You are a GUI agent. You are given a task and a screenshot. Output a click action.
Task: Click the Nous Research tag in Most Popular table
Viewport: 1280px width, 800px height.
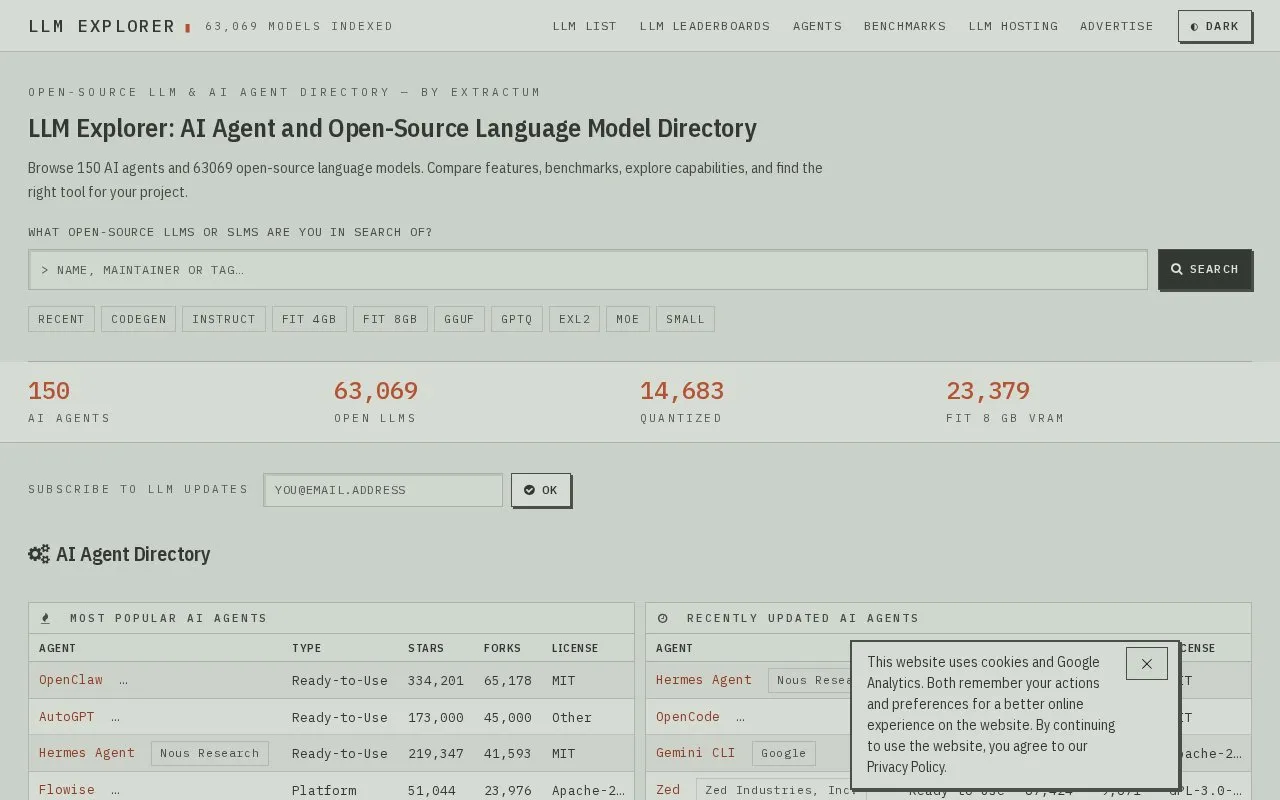(x=210, y=753)
